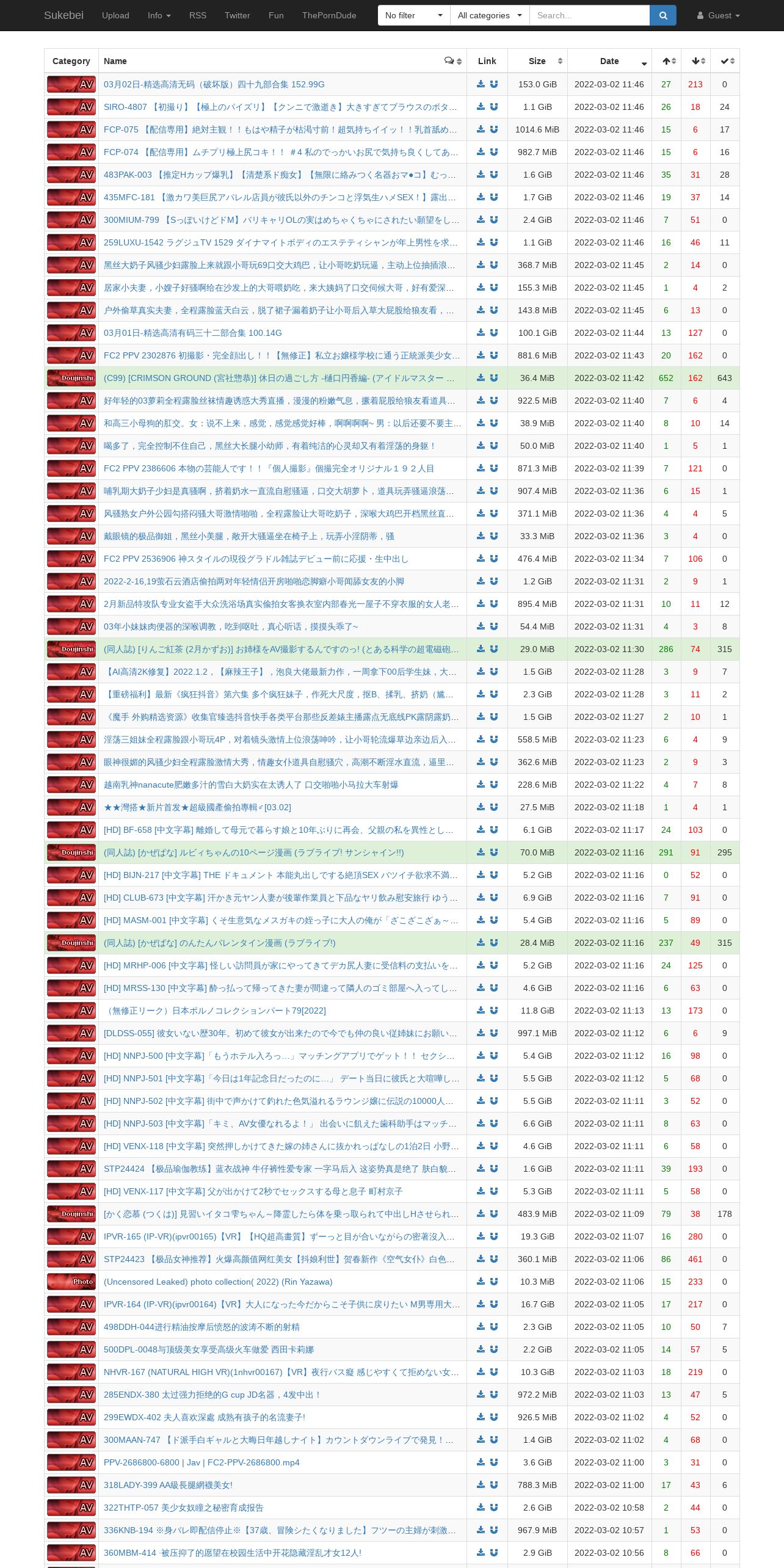This screenshot has height=1568, width=784.
Task: Open magnet link for FCP-074 row
Action: (x=494, y=152)
